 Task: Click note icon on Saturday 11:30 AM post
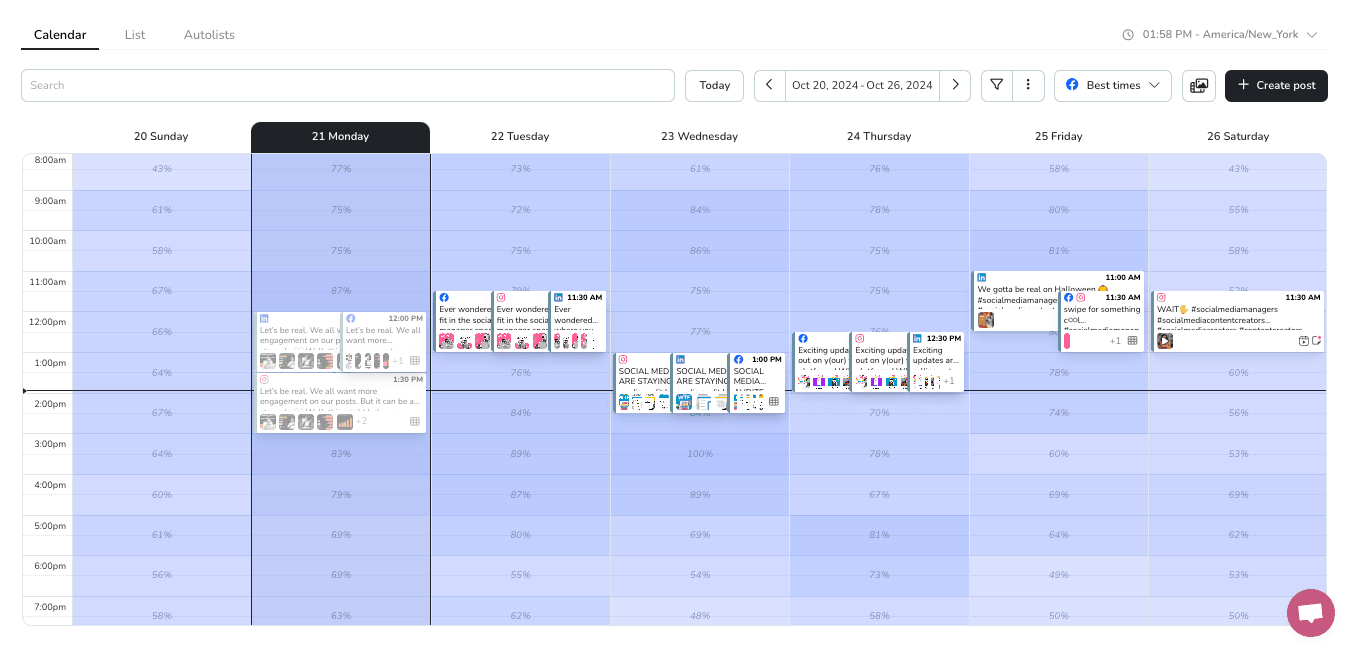(x=1316, y=341)
